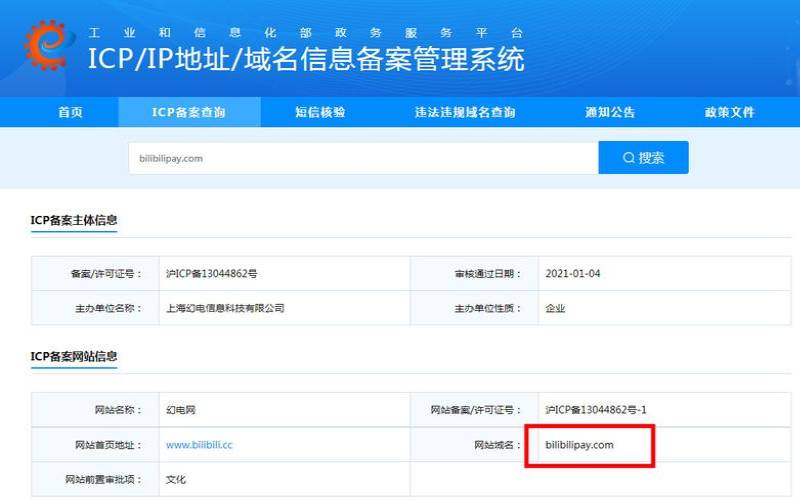Select the unit type value 企业

555,308
